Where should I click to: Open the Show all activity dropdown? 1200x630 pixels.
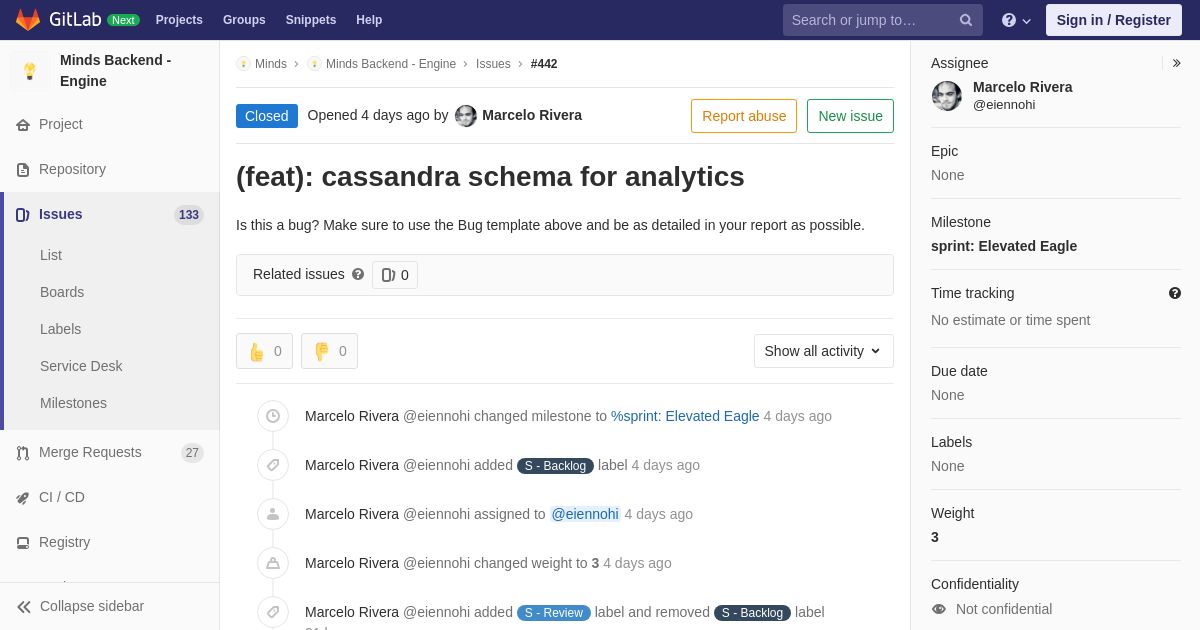823,351
